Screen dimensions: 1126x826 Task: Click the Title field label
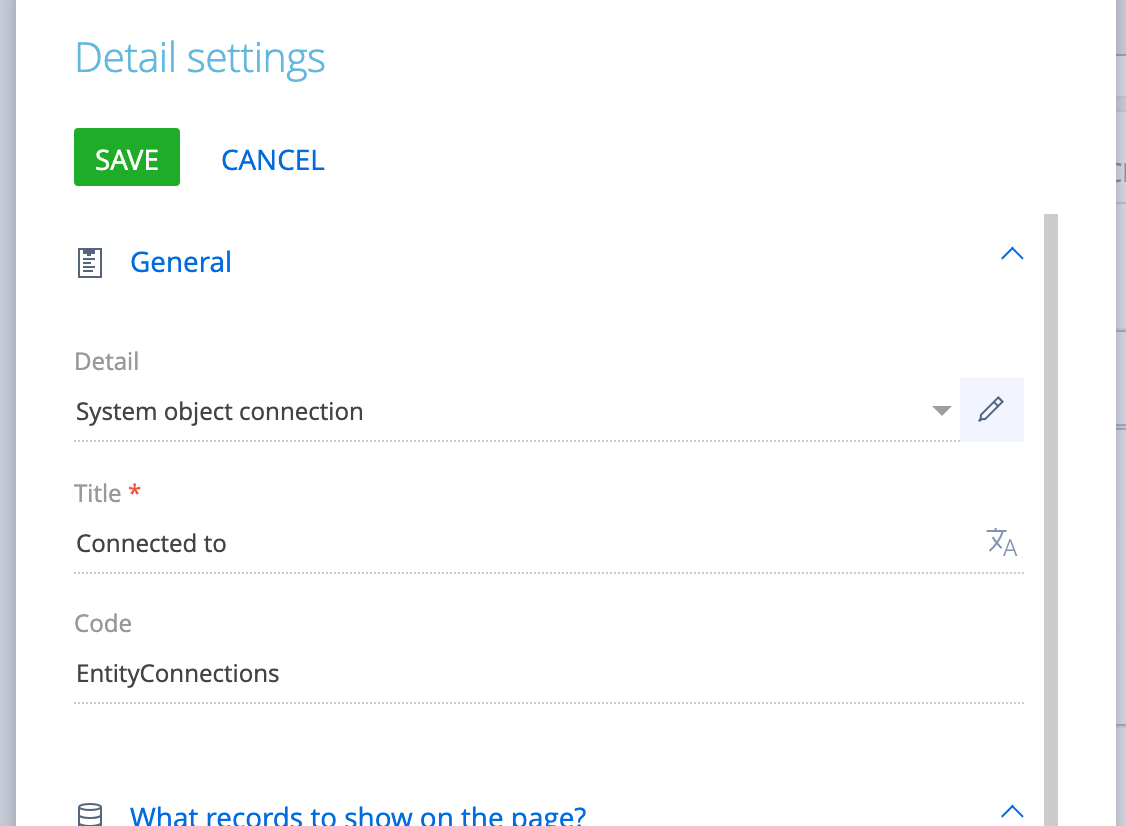pyautogui.click(x=98, y=493)
